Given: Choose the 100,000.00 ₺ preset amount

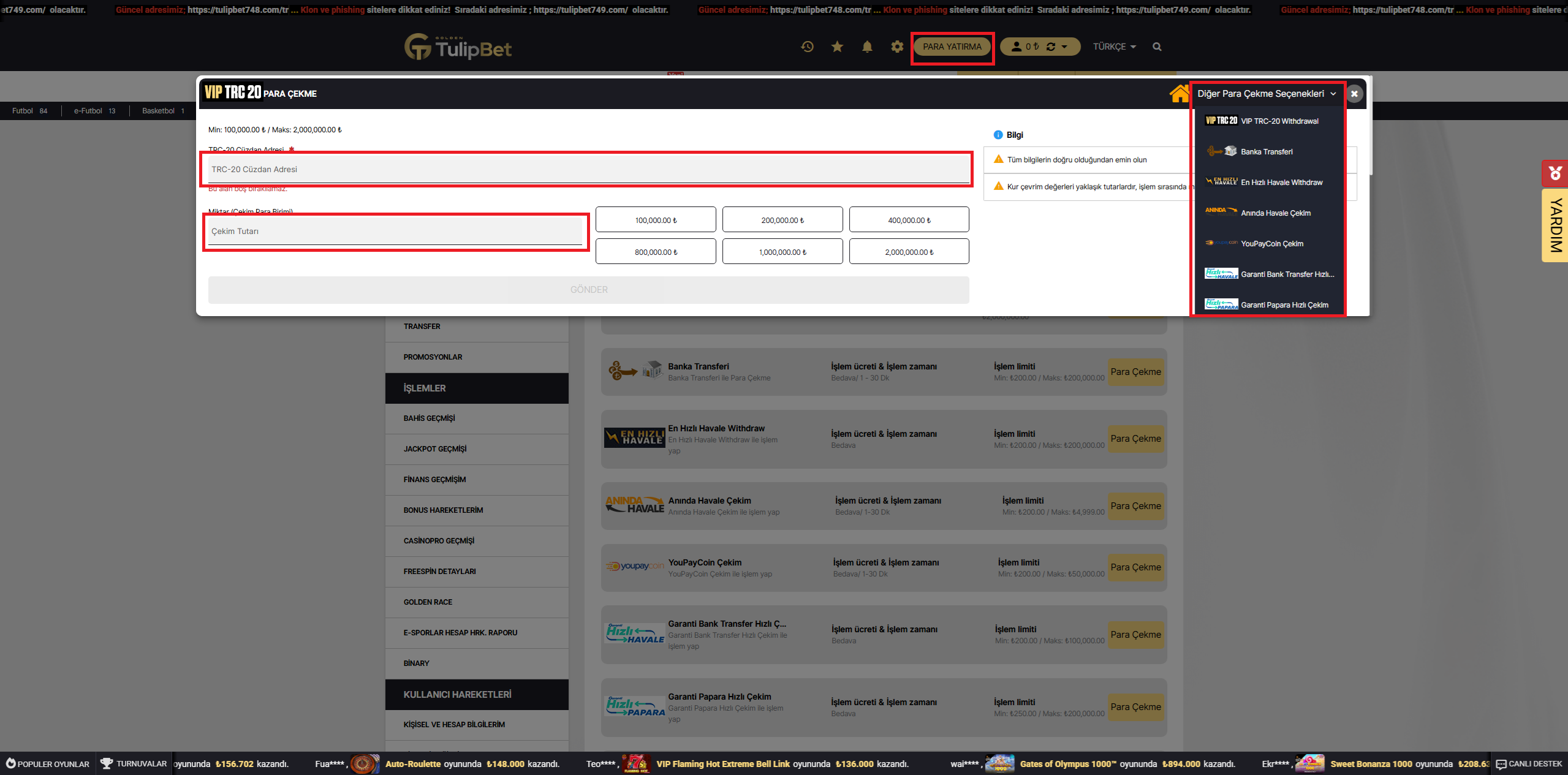Looking at the screenshot, I should pyautogui.click(x=656, y=219).
